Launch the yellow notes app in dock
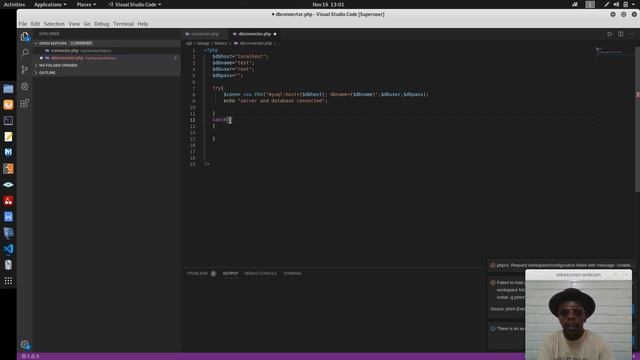The height and width of the screenshot is (360, 640). point(8,136)
